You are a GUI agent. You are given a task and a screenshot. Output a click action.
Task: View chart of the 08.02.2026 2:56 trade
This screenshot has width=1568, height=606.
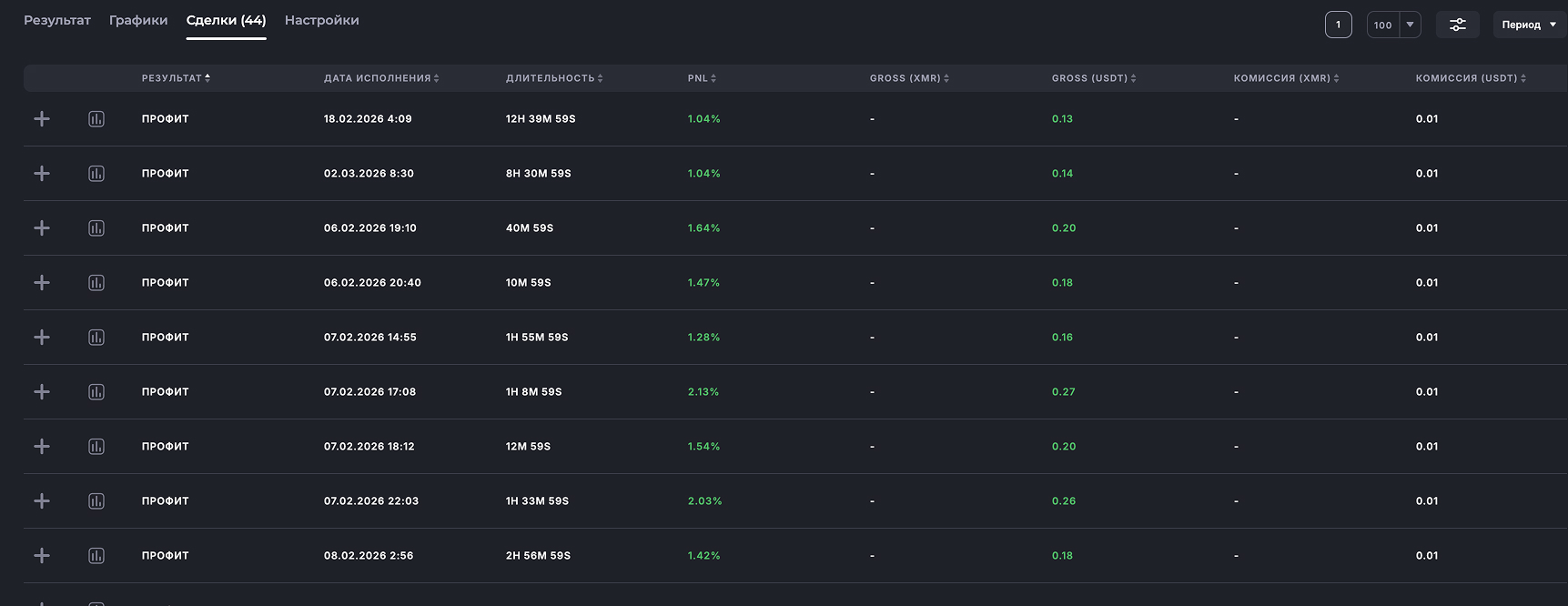click(x=96, y=556)
